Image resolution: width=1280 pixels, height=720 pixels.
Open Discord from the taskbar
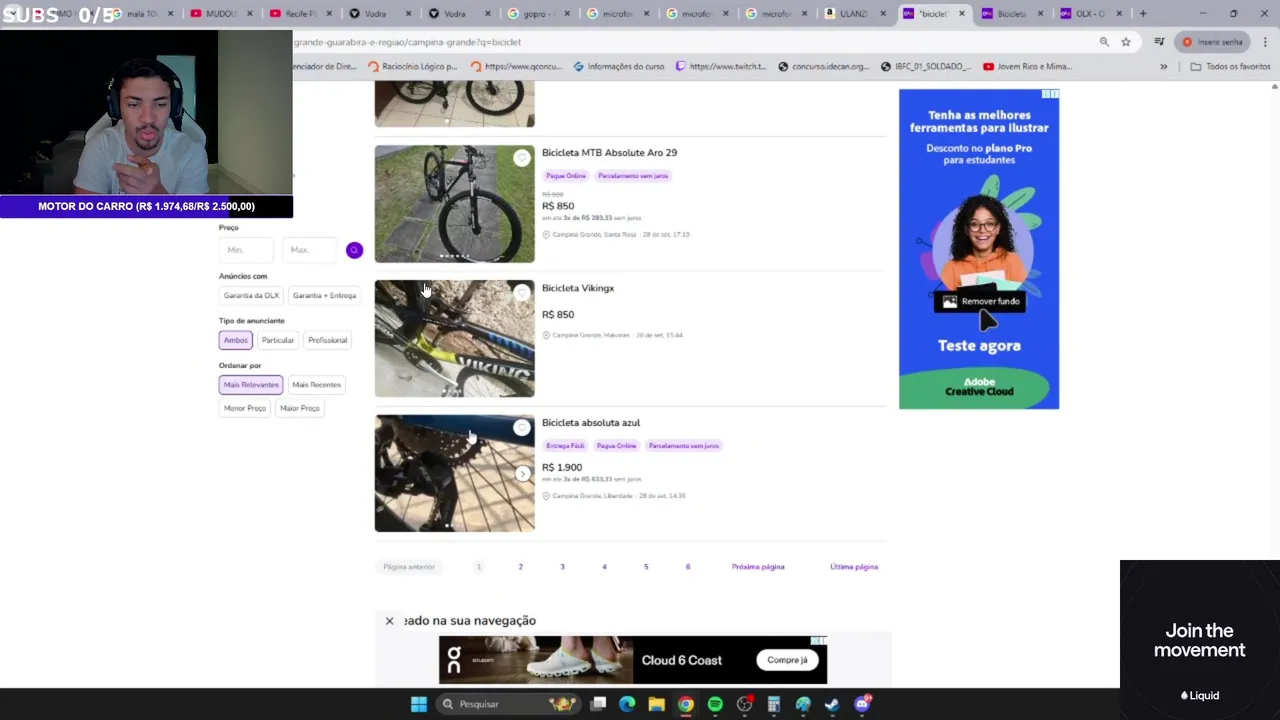862,704
